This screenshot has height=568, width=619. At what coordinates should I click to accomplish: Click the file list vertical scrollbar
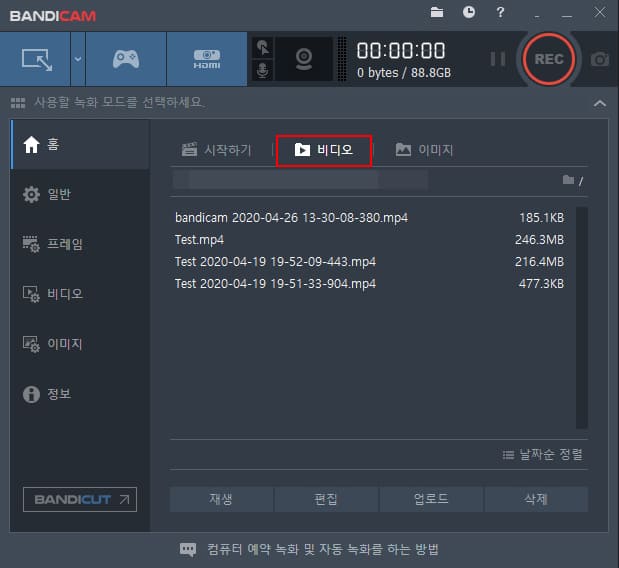tap(581, 318)
